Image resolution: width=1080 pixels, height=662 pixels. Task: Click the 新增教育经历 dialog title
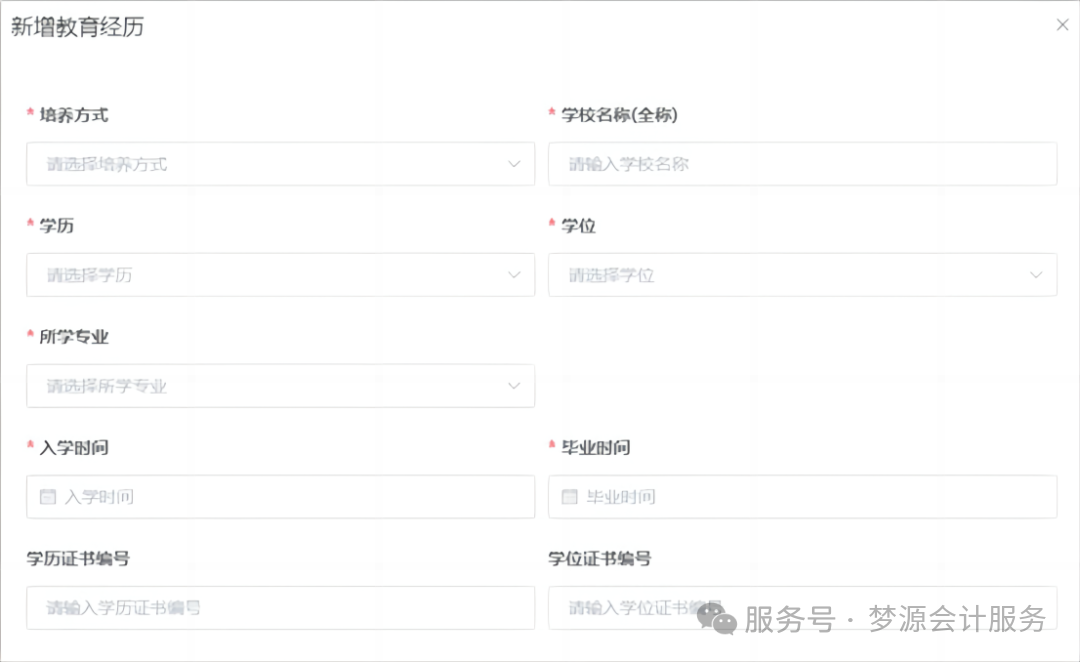[x=77, y=27]
